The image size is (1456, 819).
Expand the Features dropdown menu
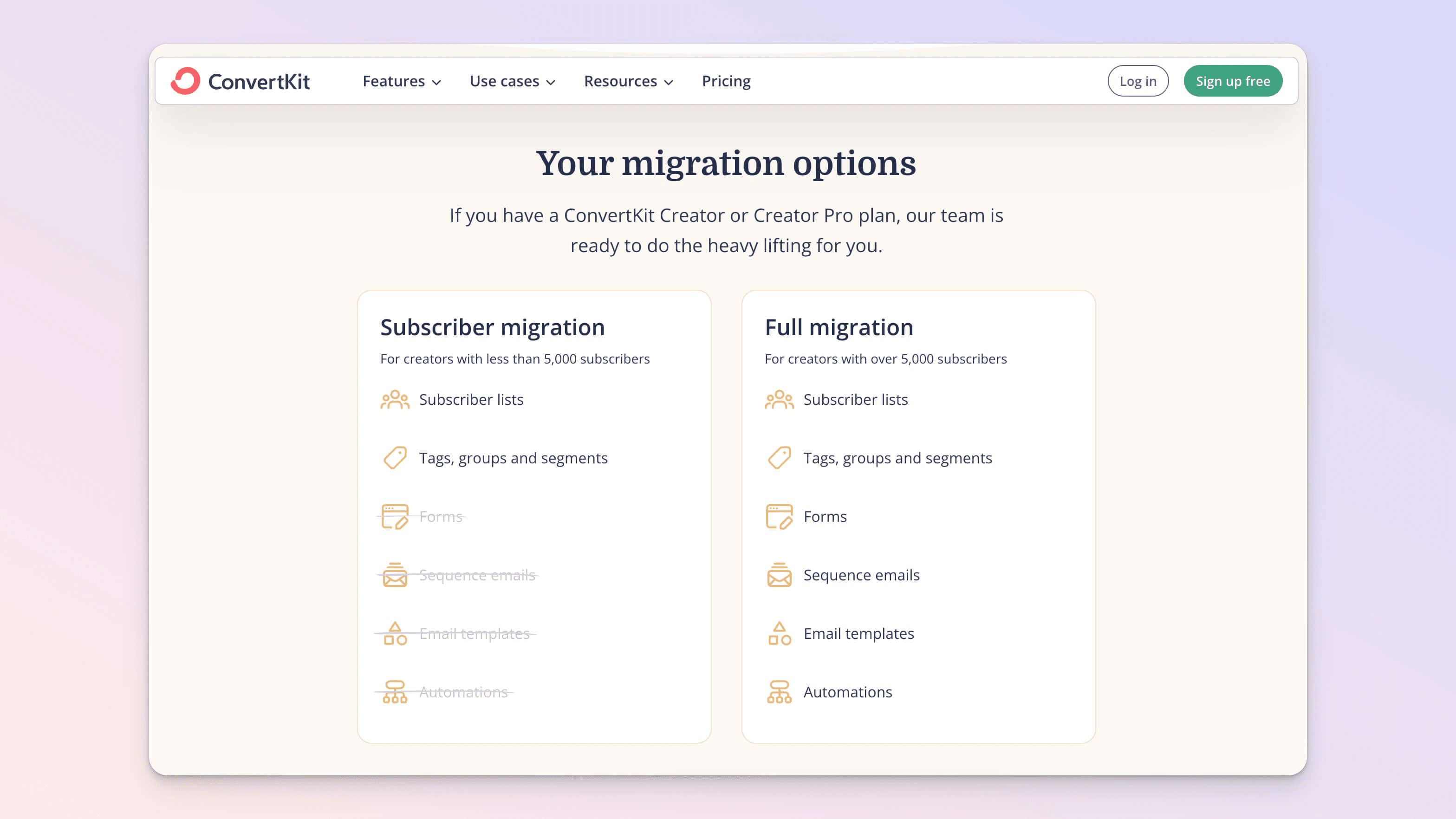pos(401,81)
